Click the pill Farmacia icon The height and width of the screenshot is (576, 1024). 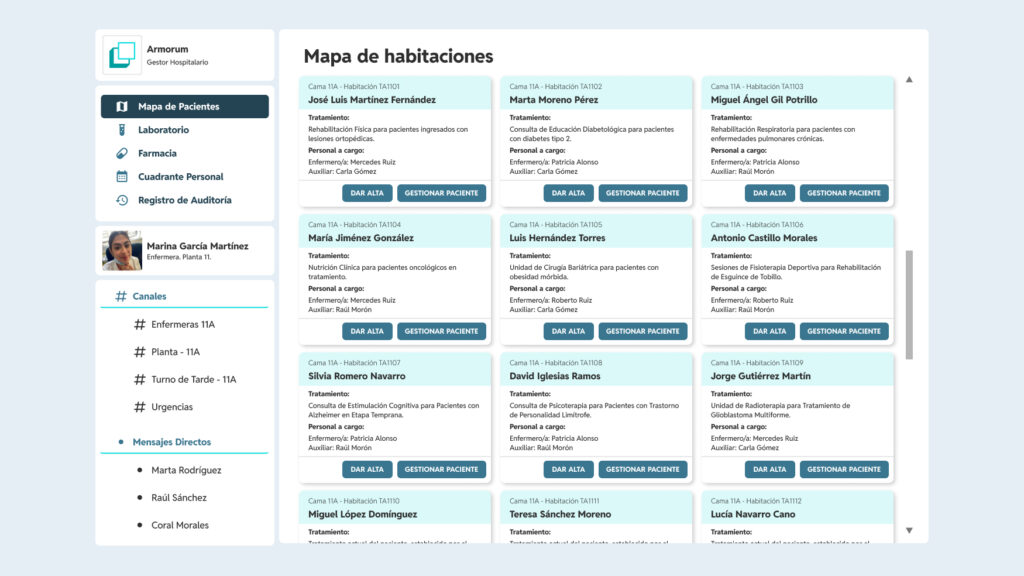pos(122,153)
